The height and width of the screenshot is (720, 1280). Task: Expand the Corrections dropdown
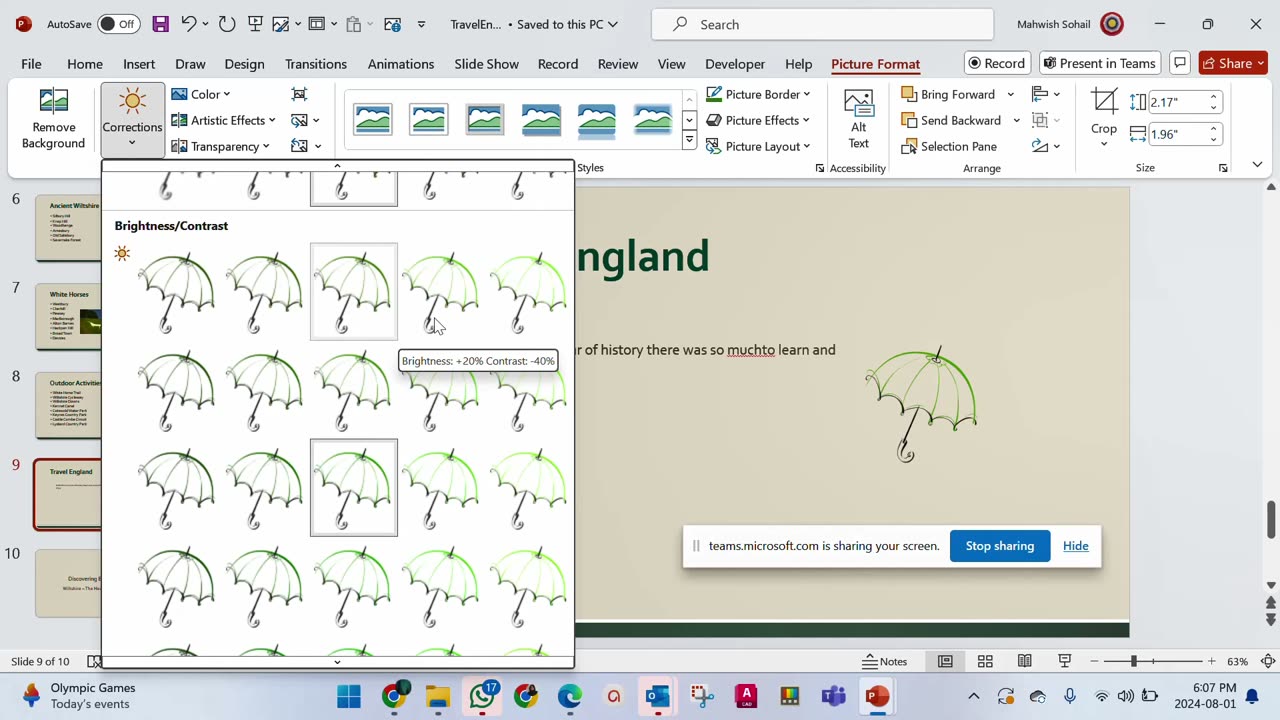pyautogui.click(x=132, y=120)
